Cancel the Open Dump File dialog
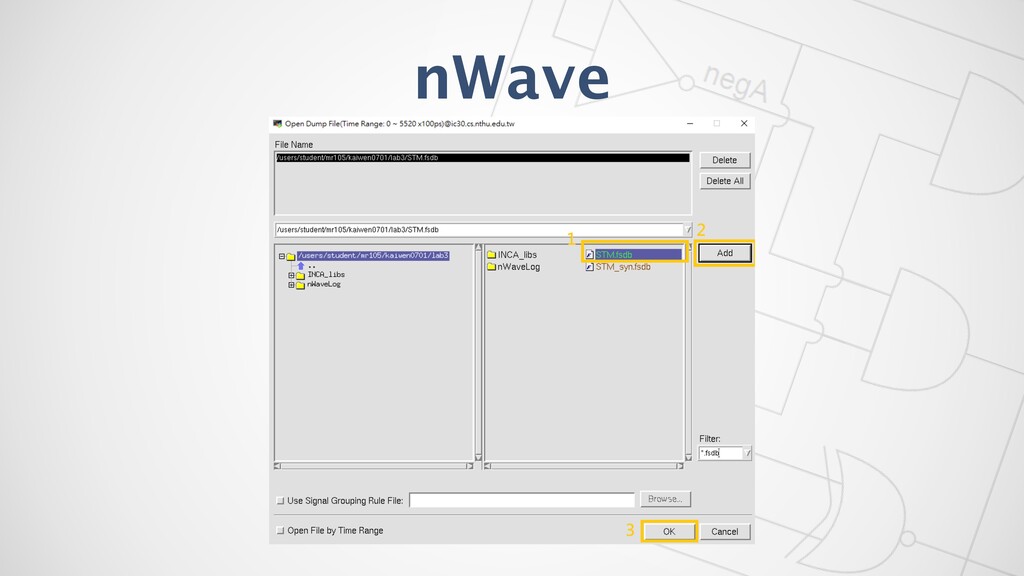1024x576 pixels. 724,531
